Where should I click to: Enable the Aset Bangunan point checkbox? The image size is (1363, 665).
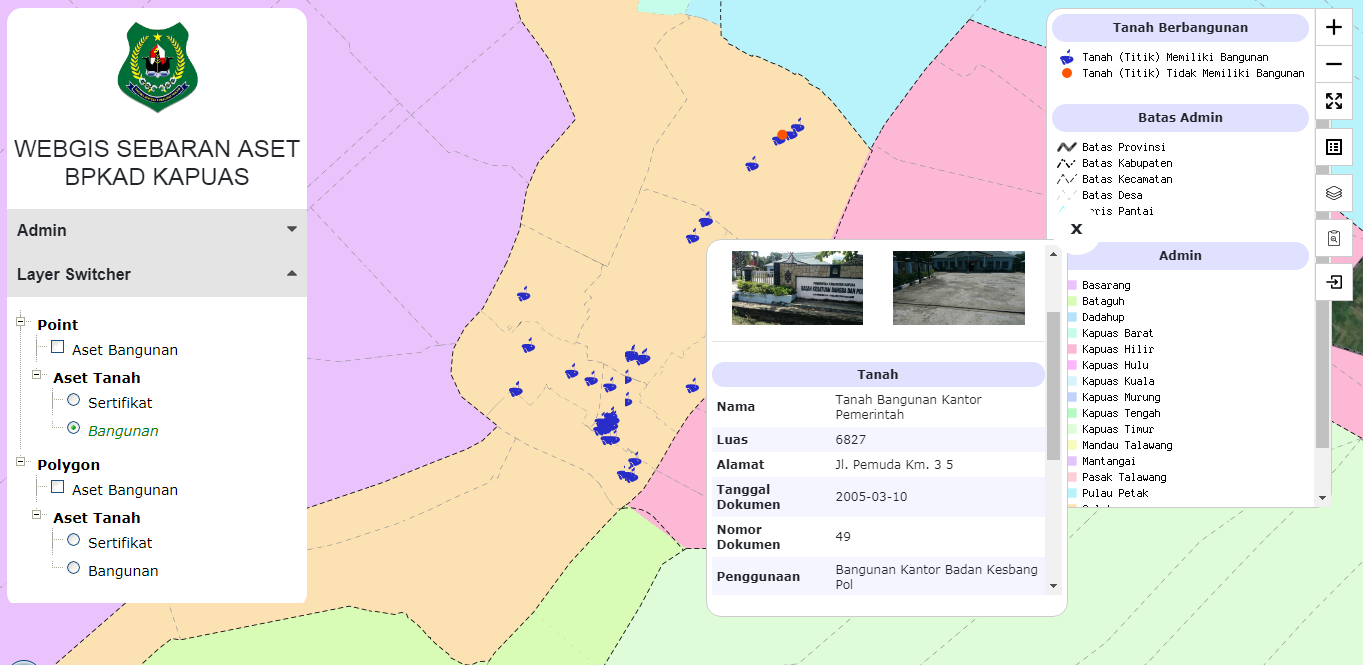point(57,346)
